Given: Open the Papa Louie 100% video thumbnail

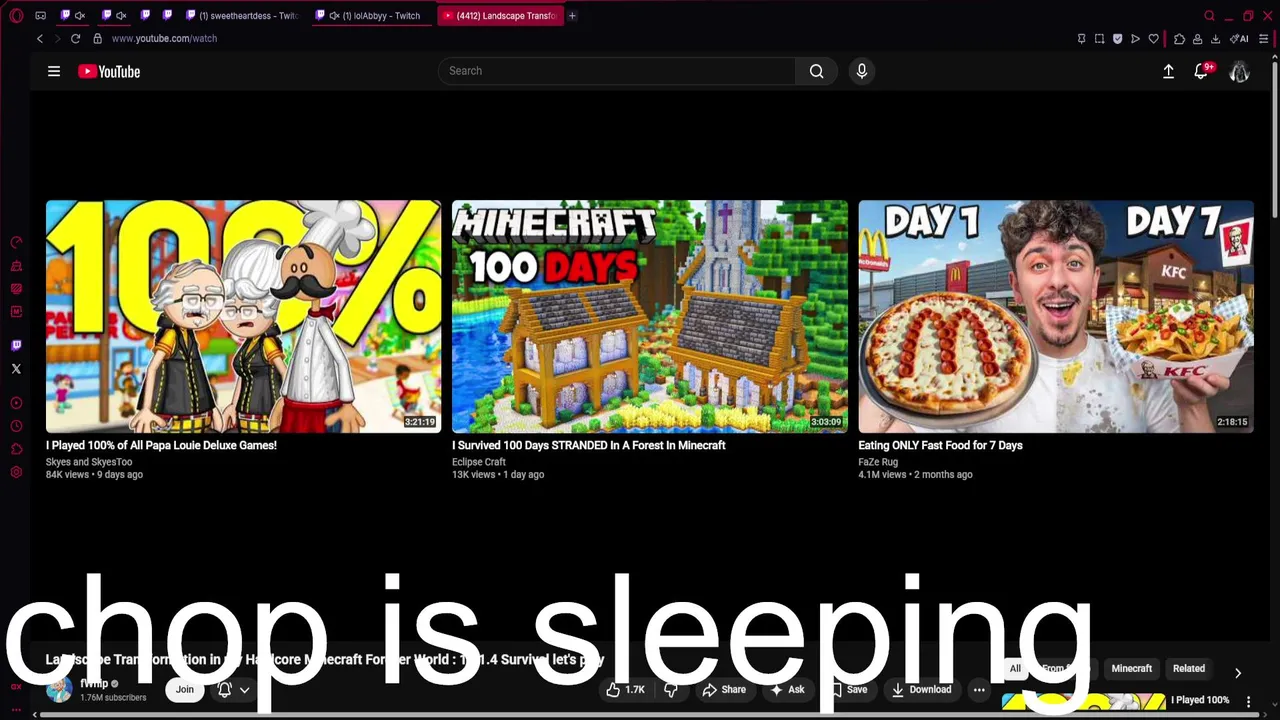Looking at the screenshot, I should 243,316.
